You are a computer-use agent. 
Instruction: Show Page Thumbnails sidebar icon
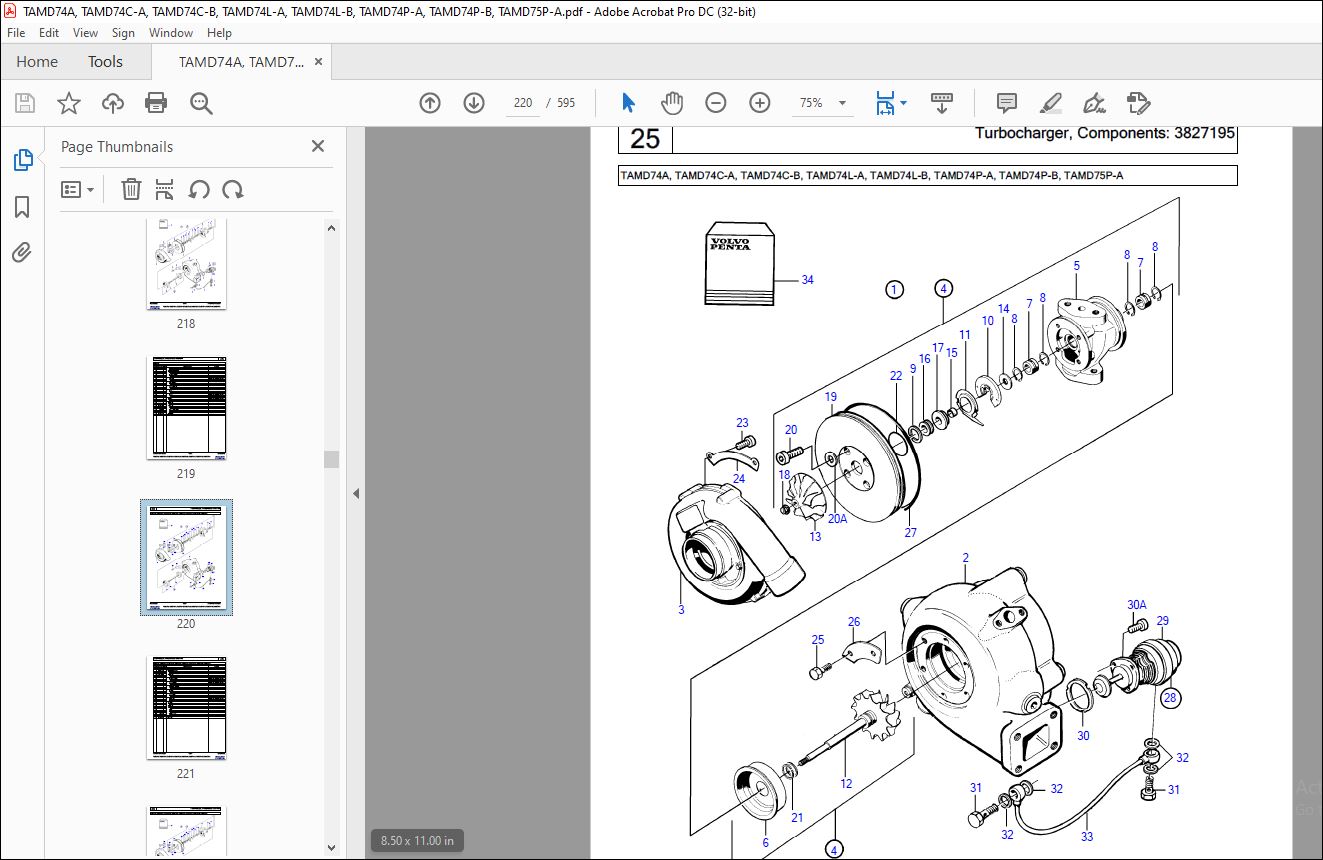point(22,160)
